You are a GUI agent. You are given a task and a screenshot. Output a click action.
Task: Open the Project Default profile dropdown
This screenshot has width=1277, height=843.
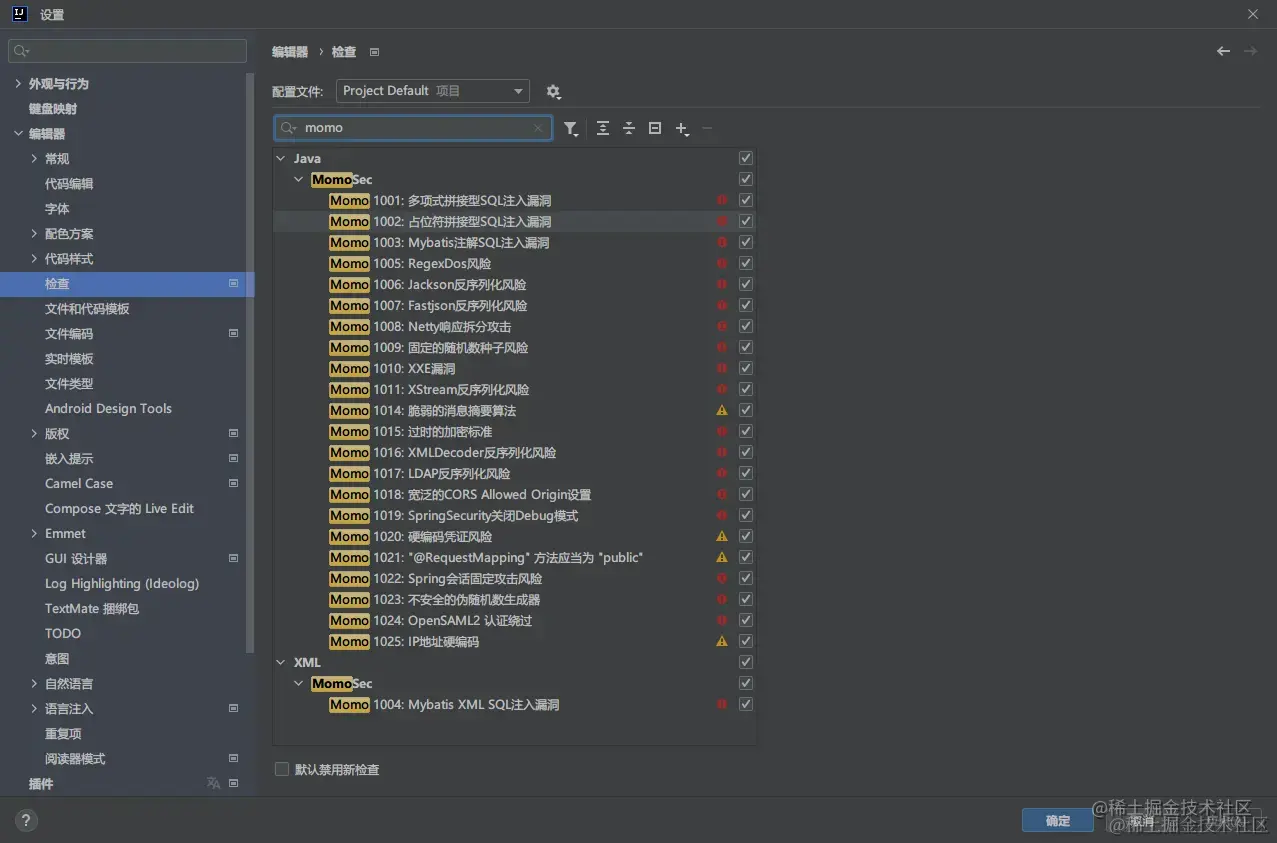pyautogui.click(x=432, y=90)
